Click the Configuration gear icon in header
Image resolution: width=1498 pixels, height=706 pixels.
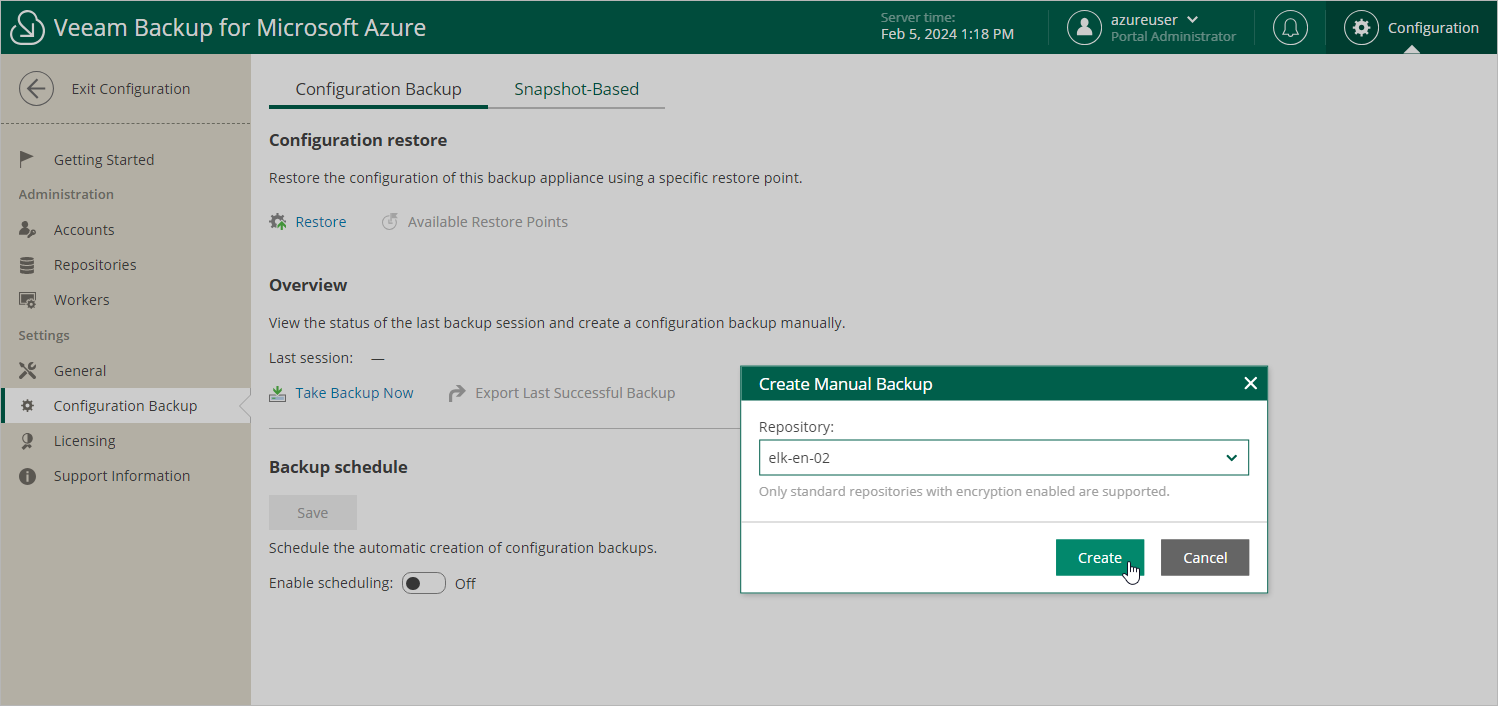[x=1361, y=28]
